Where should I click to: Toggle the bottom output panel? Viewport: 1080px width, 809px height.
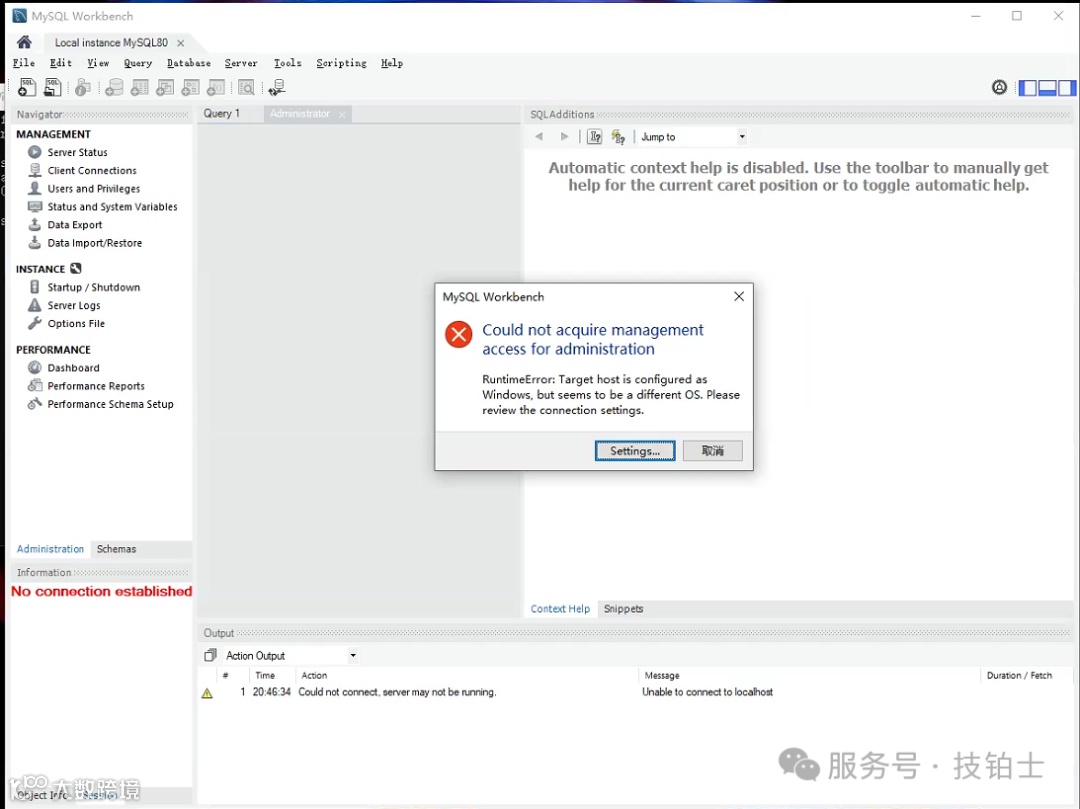click(1048, 87)
